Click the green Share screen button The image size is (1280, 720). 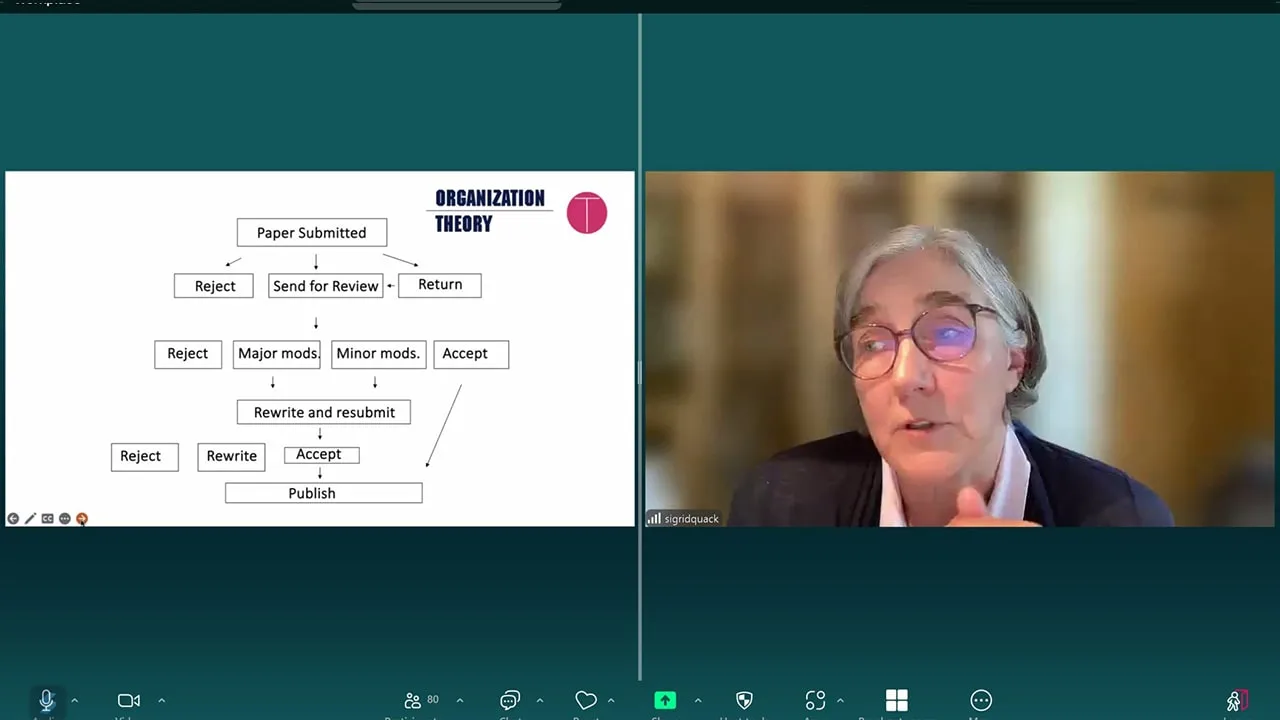coord(665,701)
